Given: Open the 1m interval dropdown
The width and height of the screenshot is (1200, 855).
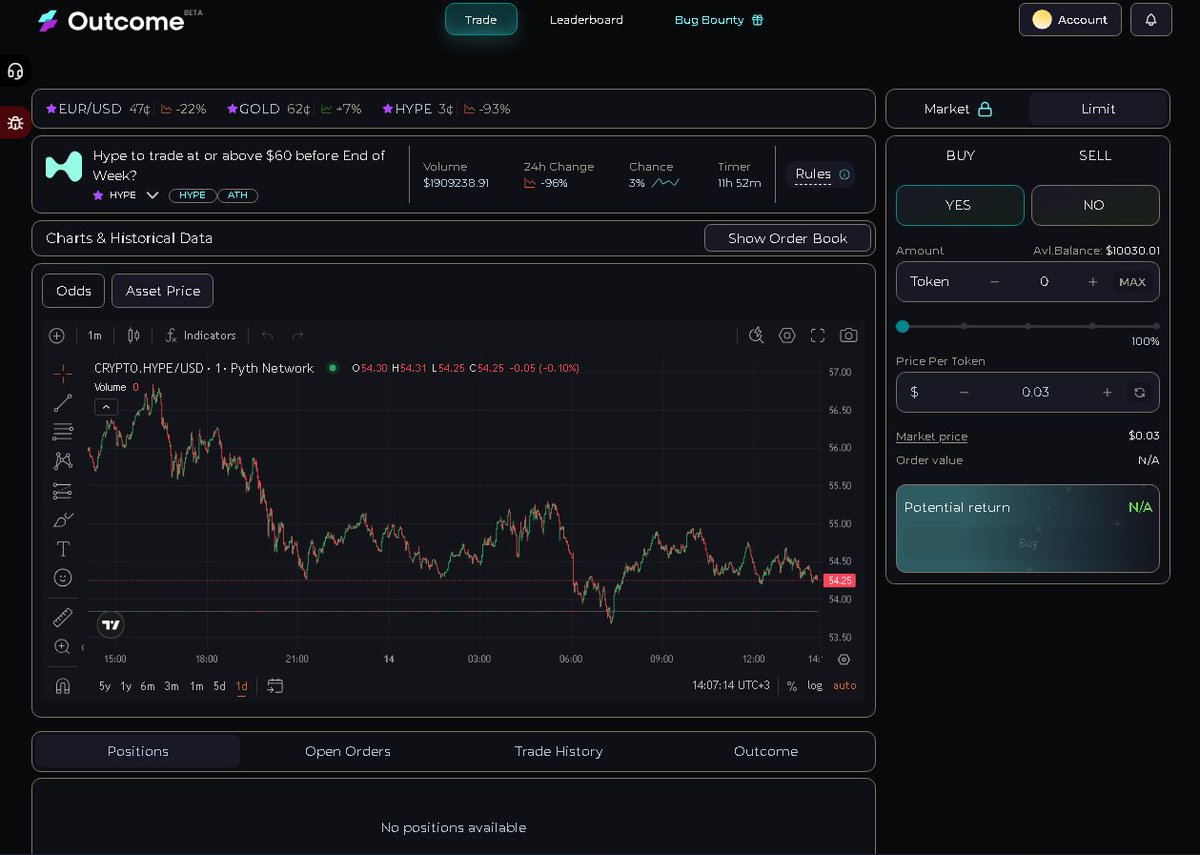Looking at the screenshot, I should coord(95,336).
